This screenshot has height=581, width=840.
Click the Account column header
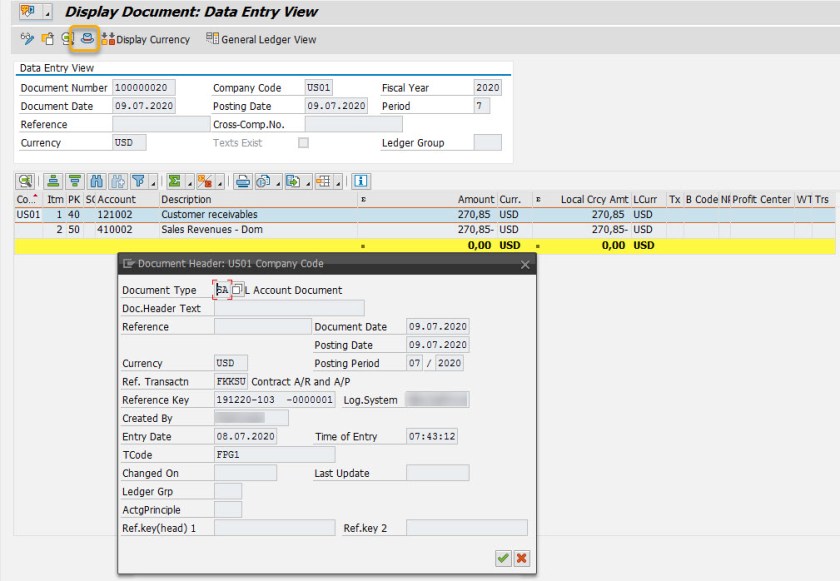pos(116,199)
